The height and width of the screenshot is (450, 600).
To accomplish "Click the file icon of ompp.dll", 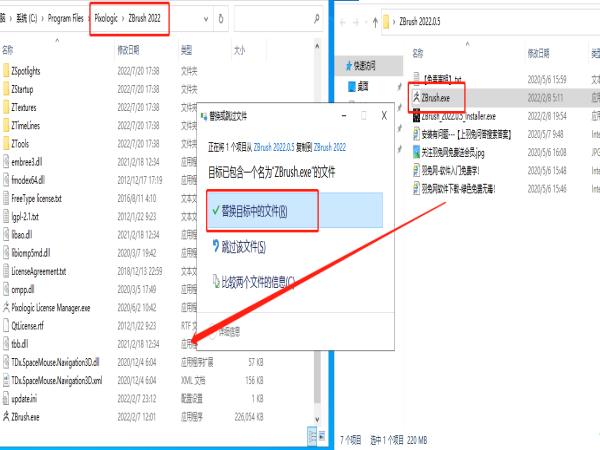I will [x=6, y=289].
